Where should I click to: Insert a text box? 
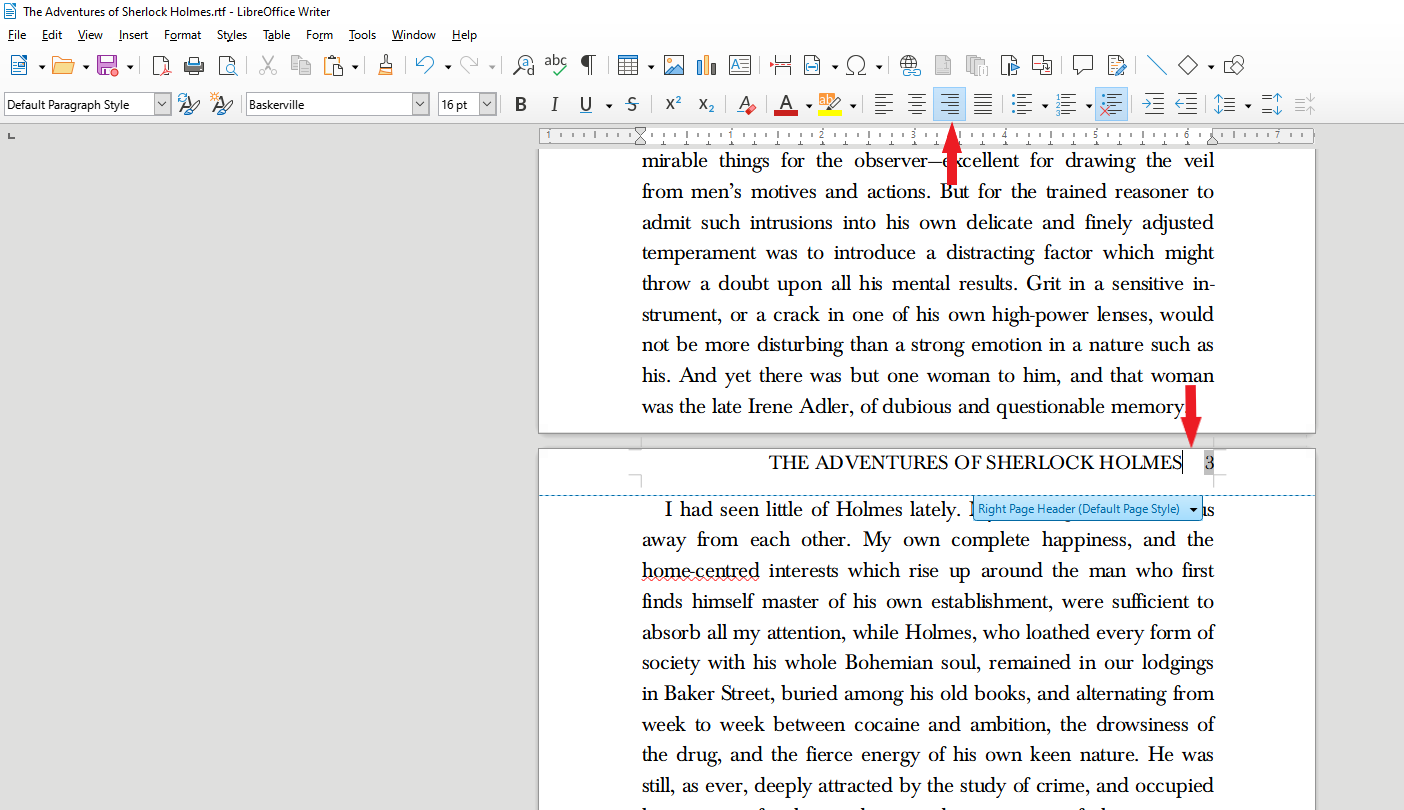[740, 66]
